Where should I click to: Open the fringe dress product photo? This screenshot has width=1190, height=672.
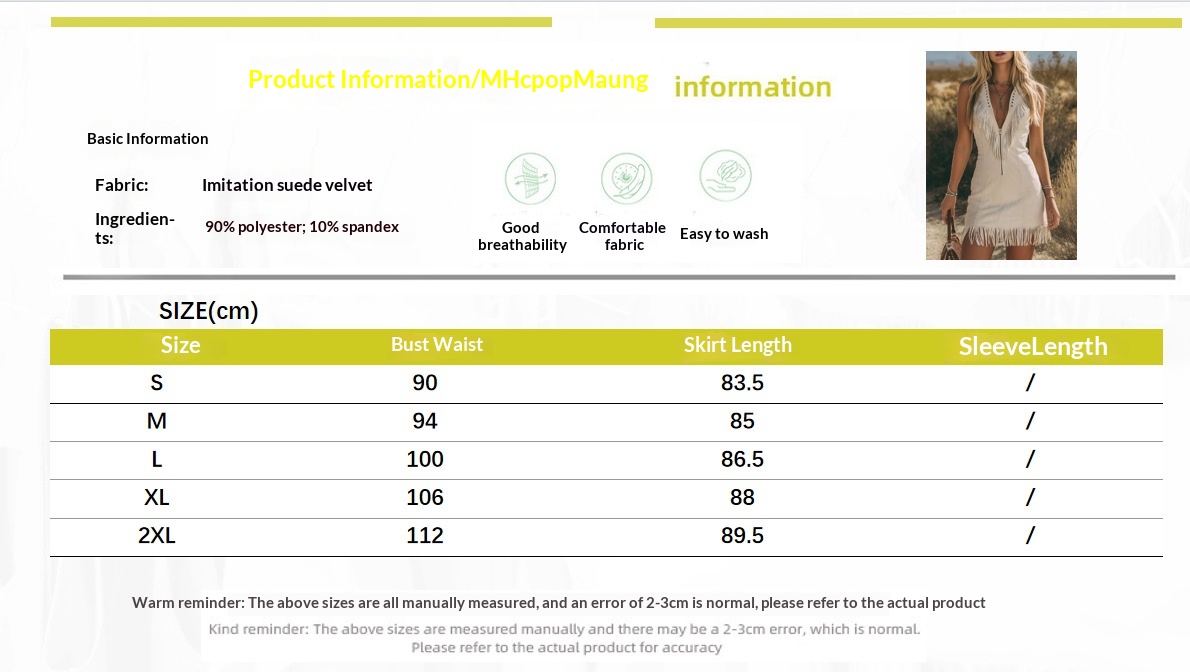1001,155
